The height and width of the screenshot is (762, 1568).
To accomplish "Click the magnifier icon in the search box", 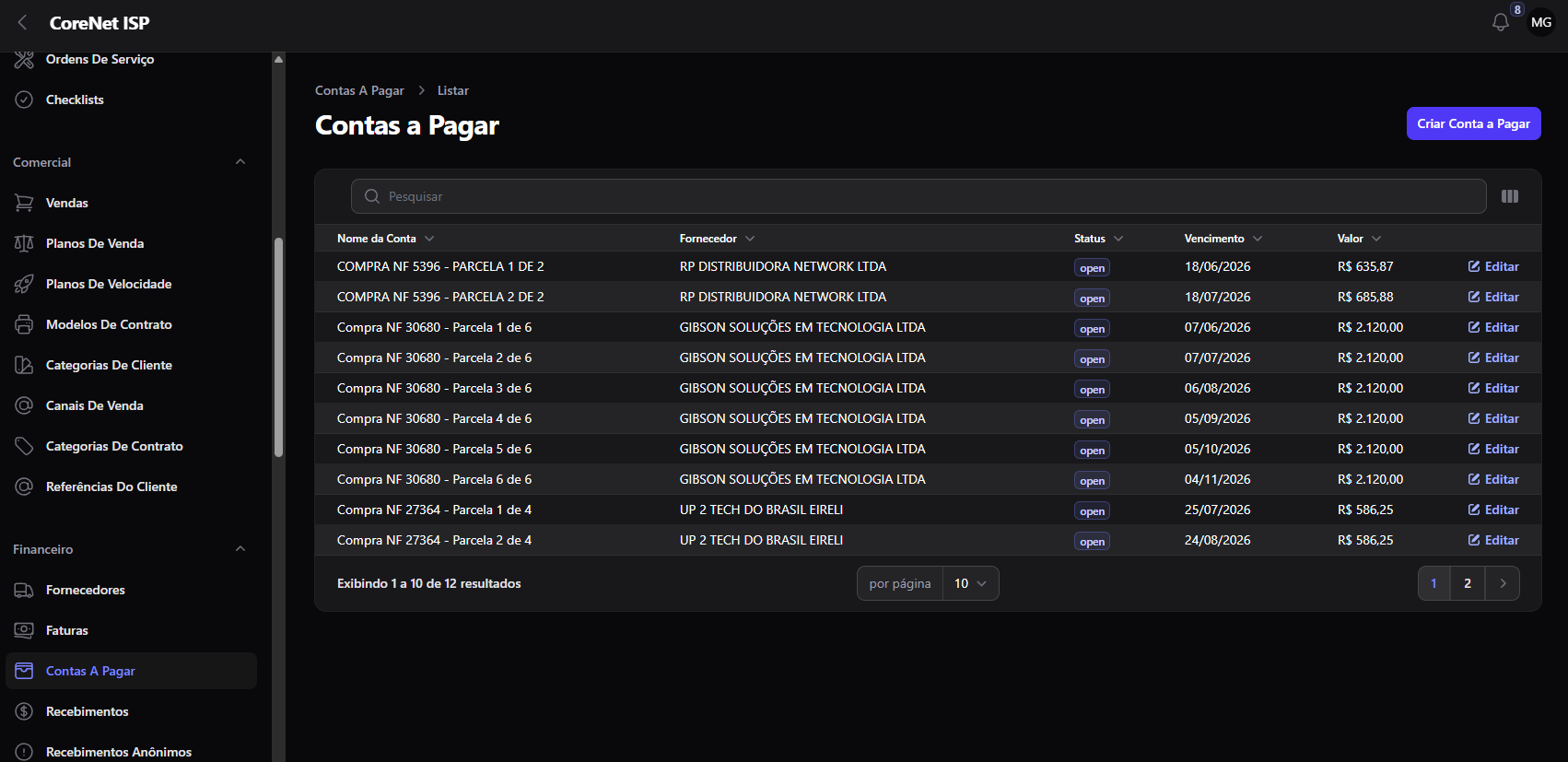I will [x=372, y=196].
